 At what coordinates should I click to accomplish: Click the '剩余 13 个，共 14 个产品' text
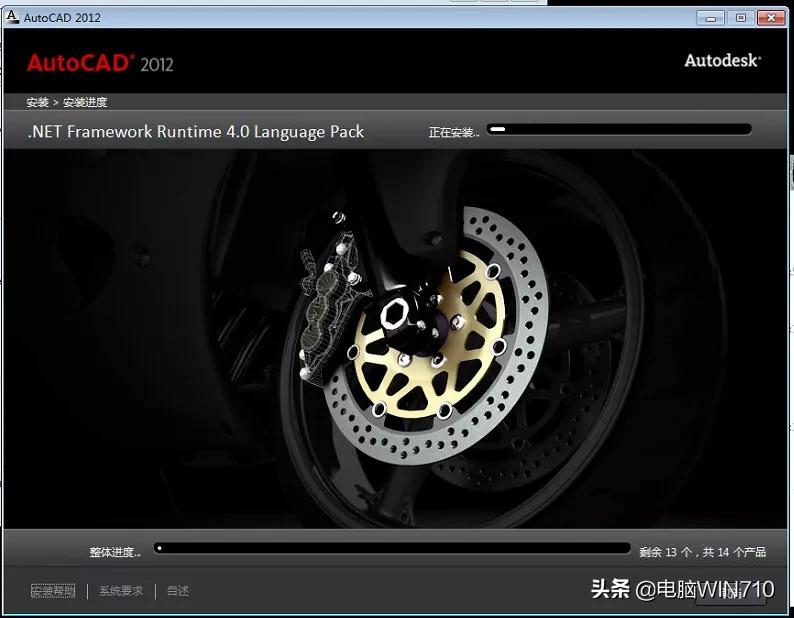(702, 552)
